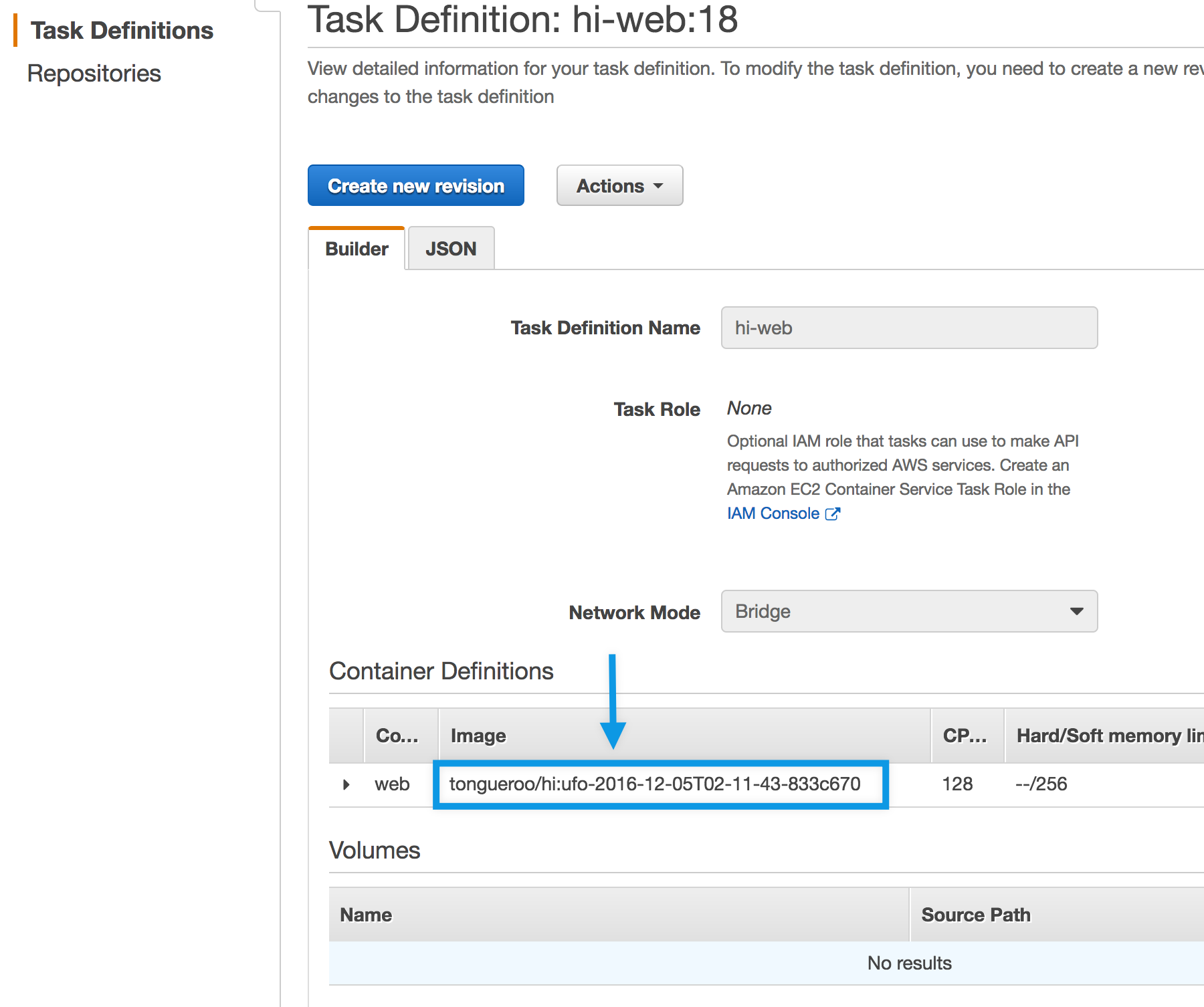Open Repositories in sidebar
1204x1007 pixels.
[x=94, y=74]
